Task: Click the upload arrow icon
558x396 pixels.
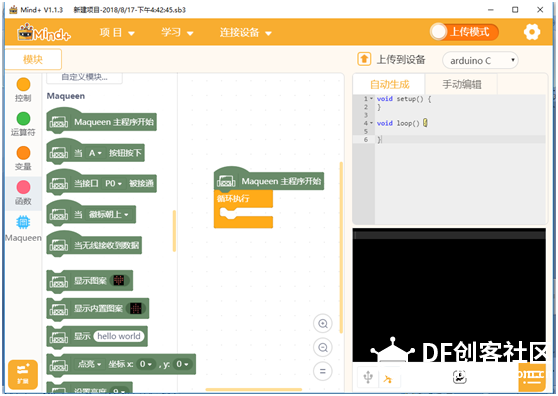Action: point(364,59)
